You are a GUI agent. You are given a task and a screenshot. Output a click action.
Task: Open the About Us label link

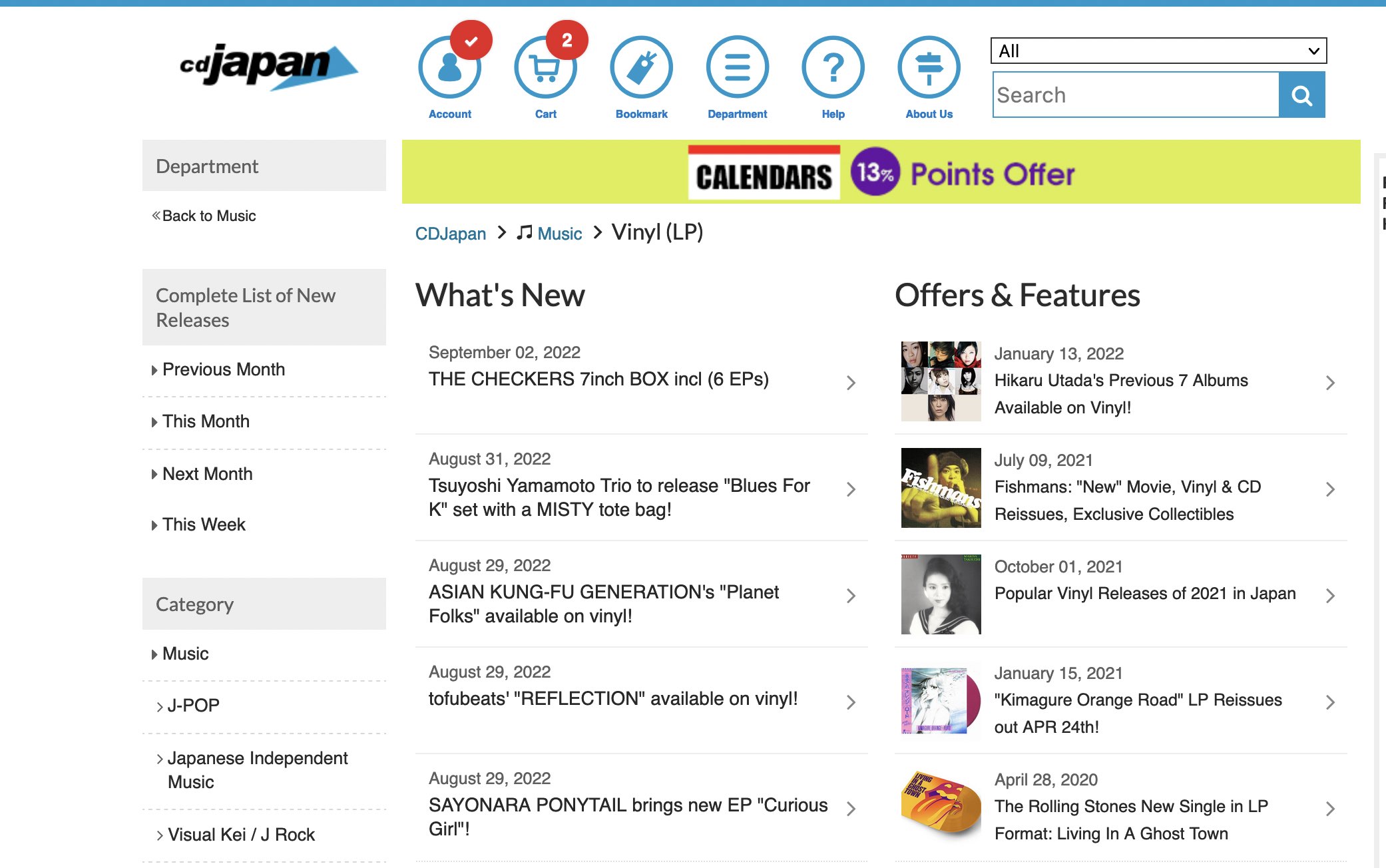(929, 114)
